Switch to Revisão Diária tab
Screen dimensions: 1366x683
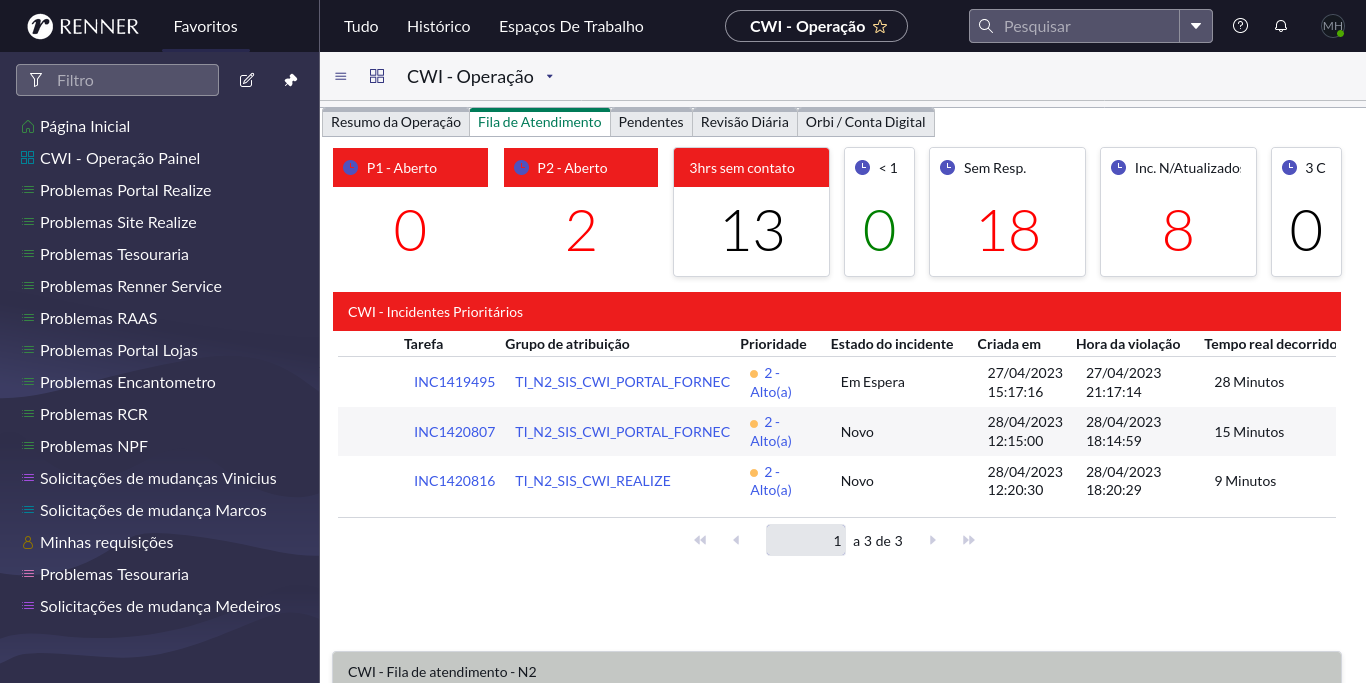pos(745,122)
